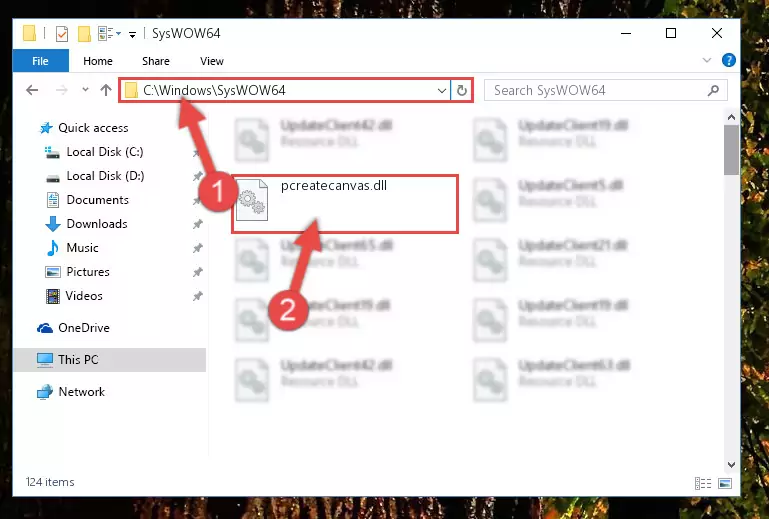Switch to Details view via status bar icon
Screen dimensions: 769x519
[703, 484]
